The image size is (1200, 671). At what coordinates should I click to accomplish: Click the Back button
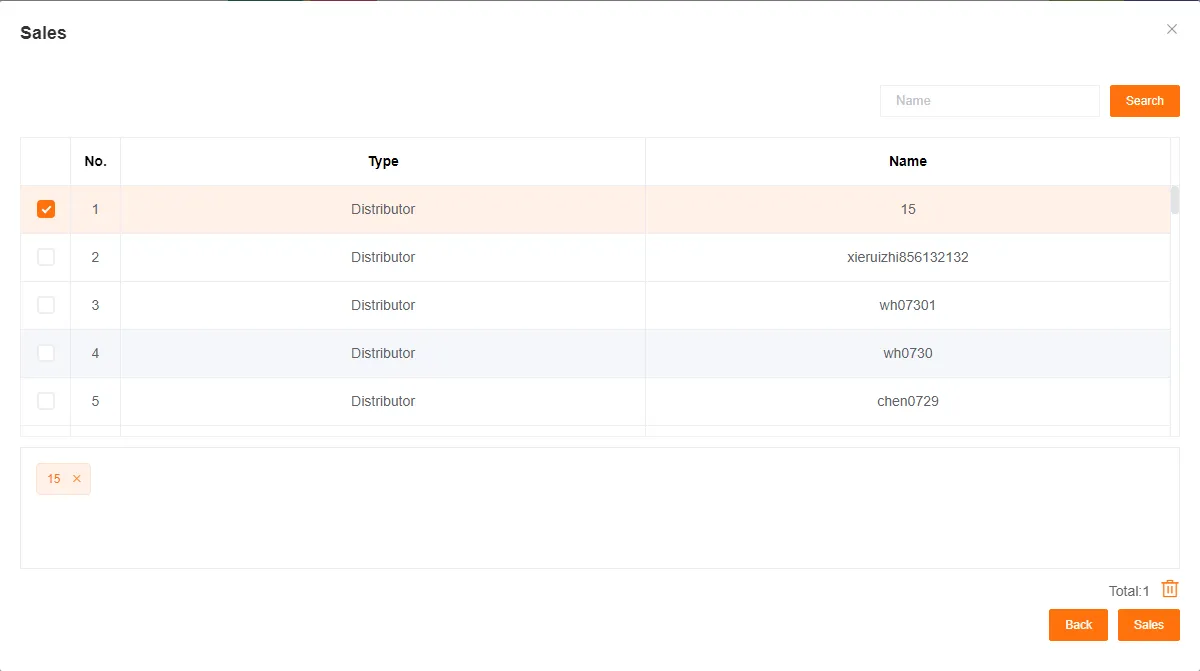click(1078, 625)
